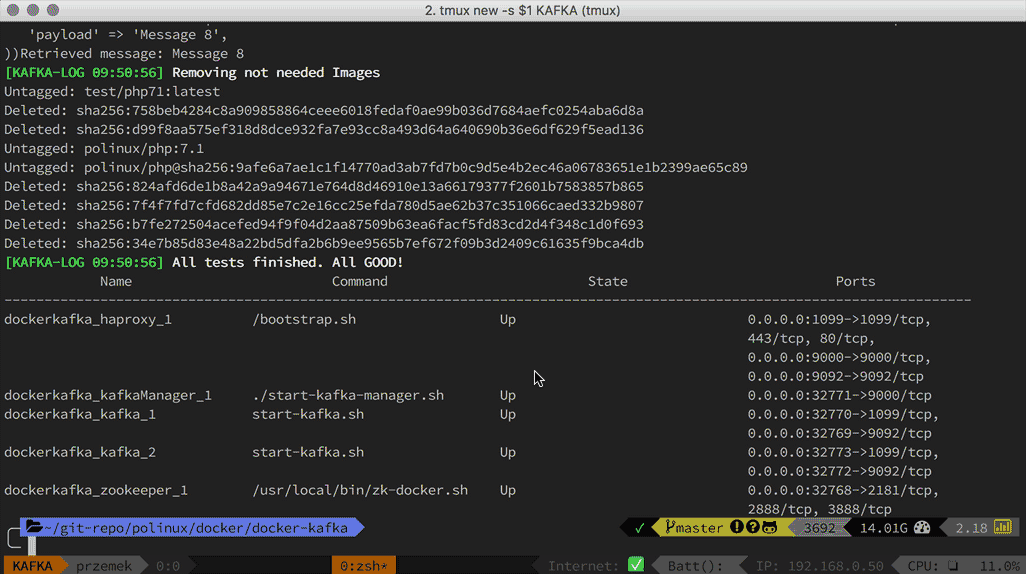Click the '2888/tcp, 3888/tcp' port entry

(819, 509)
